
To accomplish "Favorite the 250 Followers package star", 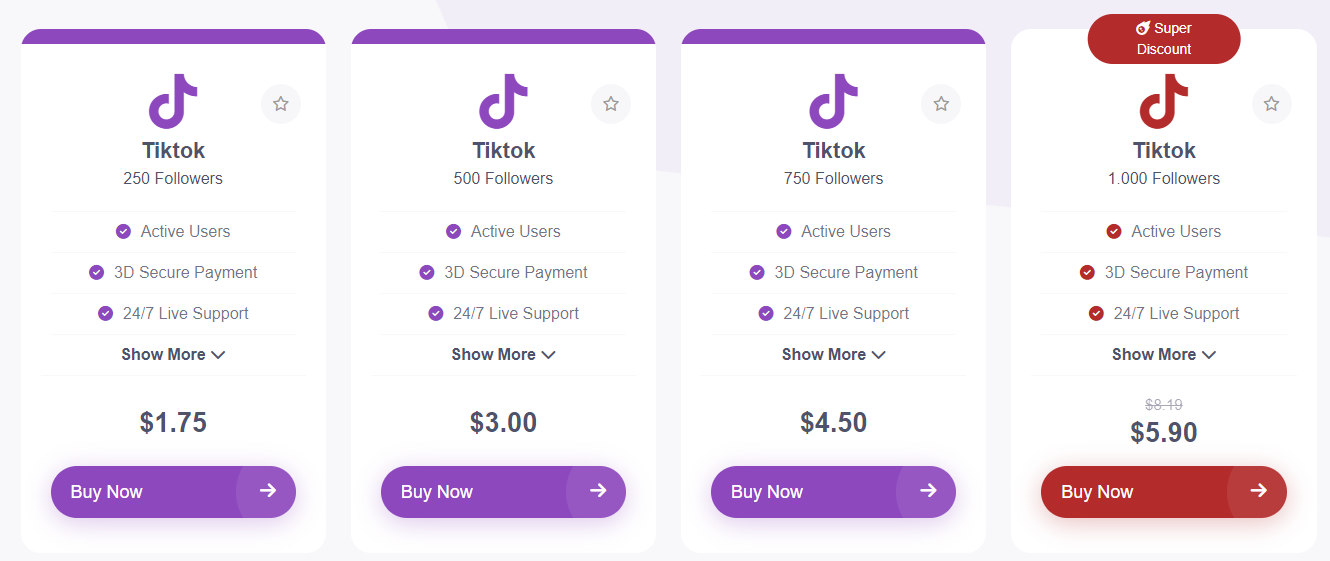I will (x=281, y=104).
